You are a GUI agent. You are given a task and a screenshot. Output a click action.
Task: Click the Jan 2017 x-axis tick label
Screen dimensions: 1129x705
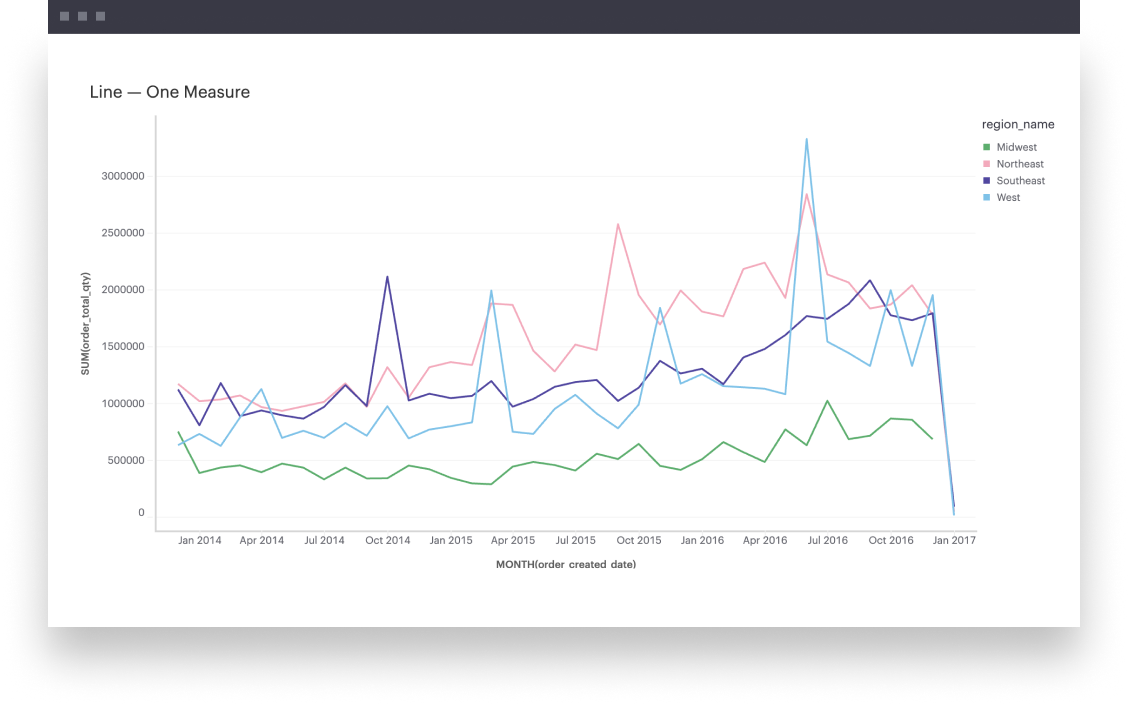tap(953, 541)
